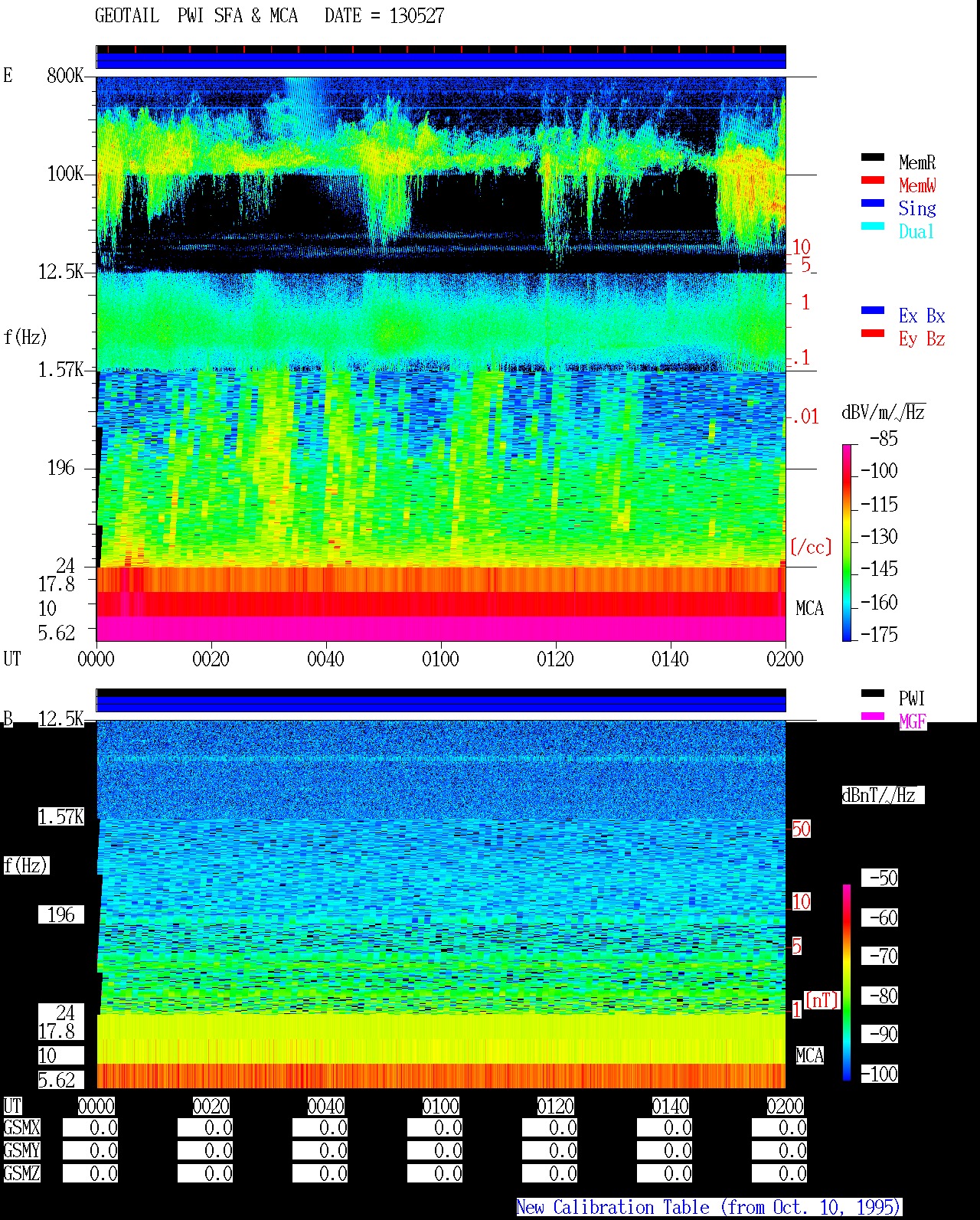Click the blue mode bar above the B panel

[441, 703]
